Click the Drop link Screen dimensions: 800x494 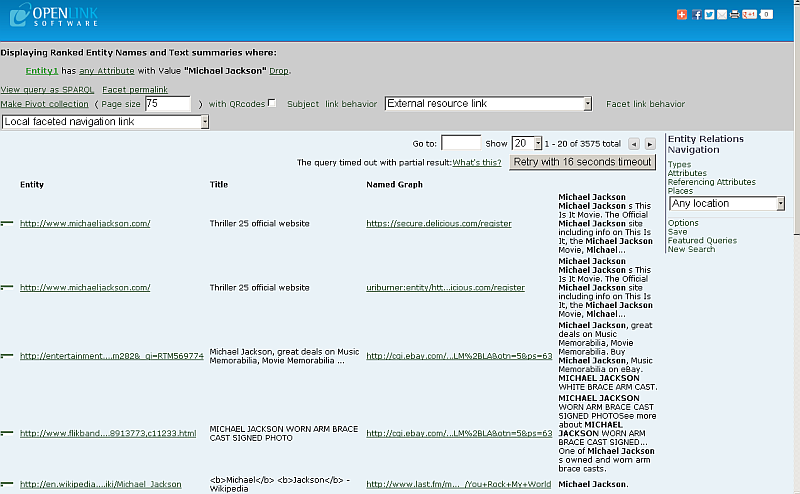[279, 71]
